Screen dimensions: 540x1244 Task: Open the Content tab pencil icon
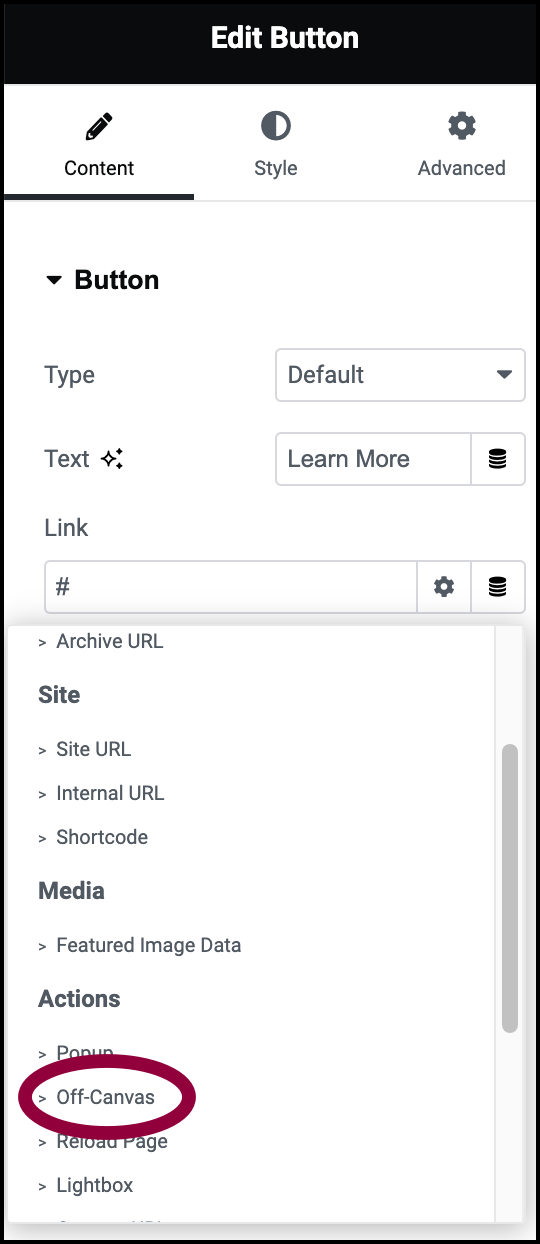coord(99,127)
